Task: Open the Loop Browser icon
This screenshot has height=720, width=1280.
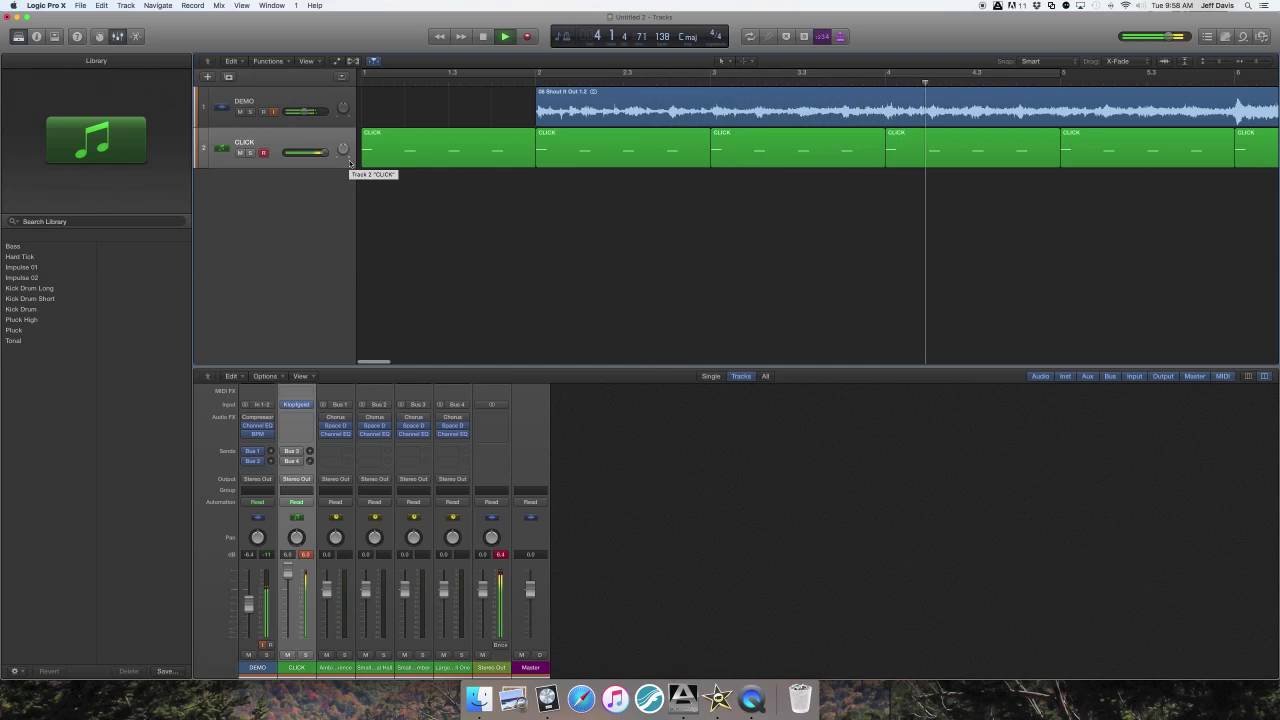Action: pyautogui.click(x=1243, y=37)
